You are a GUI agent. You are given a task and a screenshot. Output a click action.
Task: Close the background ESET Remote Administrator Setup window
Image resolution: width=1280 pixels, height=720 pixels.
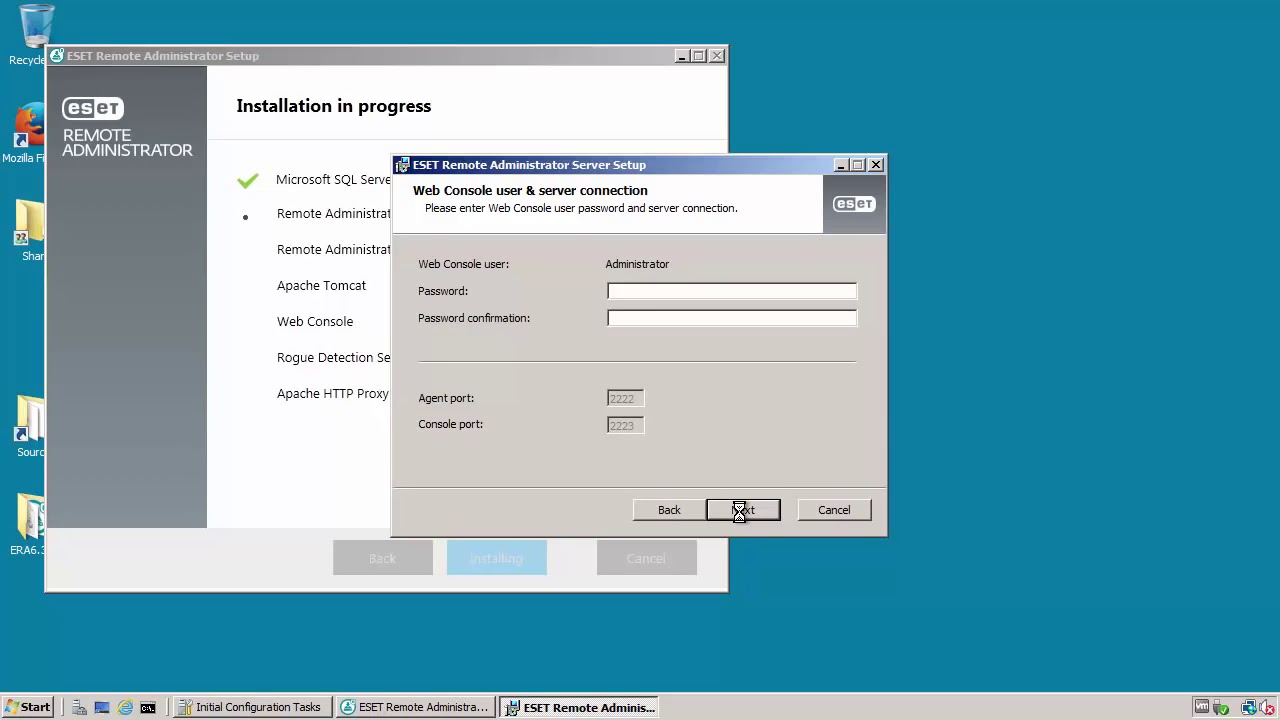tap(717, 56)
